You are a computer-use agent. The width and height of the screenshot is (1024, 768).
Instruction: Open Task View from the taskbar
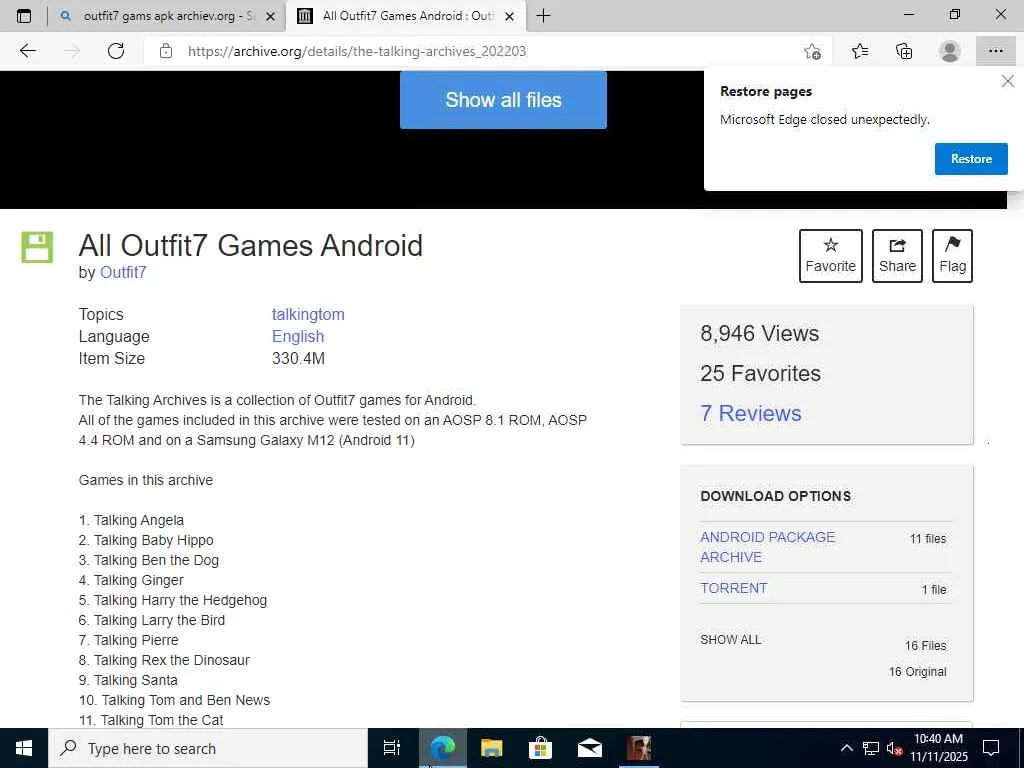392,748
